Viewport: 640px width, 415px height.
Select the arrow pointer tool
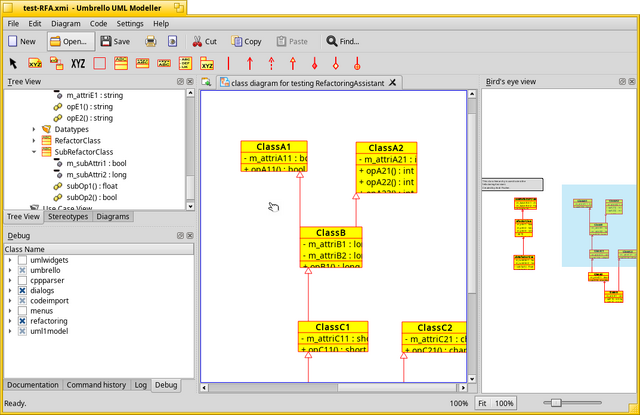[x=13, y=63]
